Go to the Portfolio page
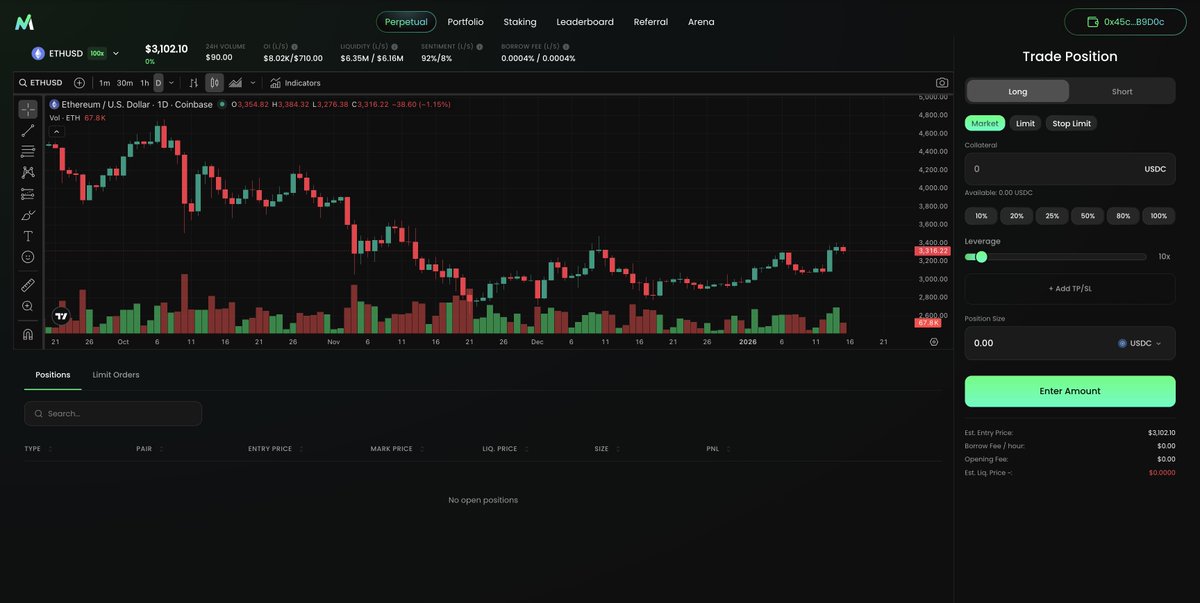Image resolution: width=1200 pixels, height=603 pixels. [465, 22]
